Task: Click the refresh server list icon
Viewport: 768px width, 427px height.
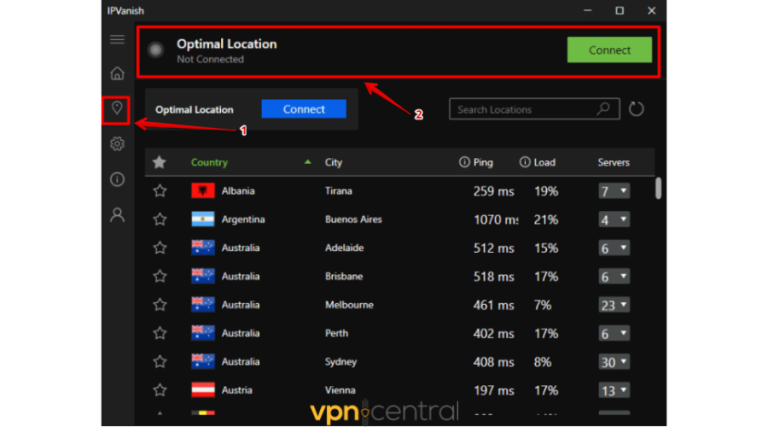Action: (x=636, y=109)
